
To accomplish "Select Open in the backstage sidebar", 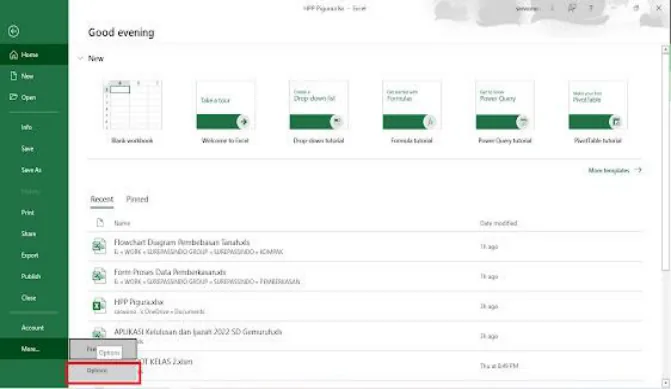I will click(34, 98).
